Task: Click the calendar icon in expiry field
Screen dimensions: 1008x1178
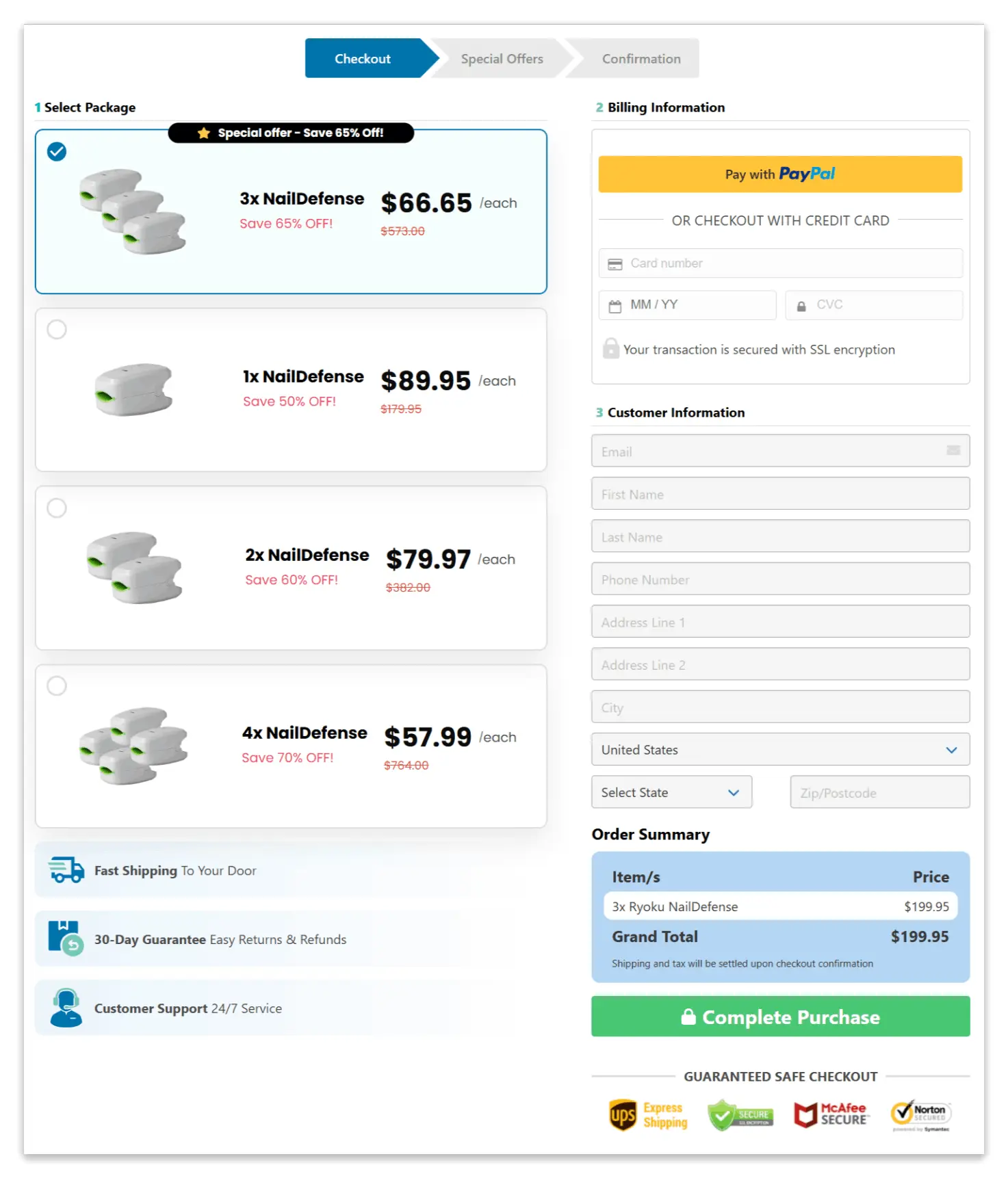Action: [x=615, y=306]
